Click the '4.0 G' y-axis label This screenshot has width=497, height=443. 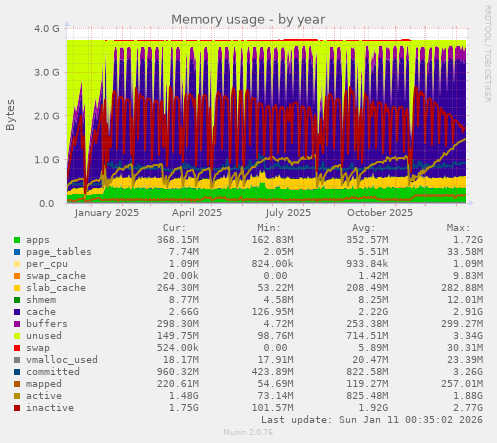click(47, 29)
